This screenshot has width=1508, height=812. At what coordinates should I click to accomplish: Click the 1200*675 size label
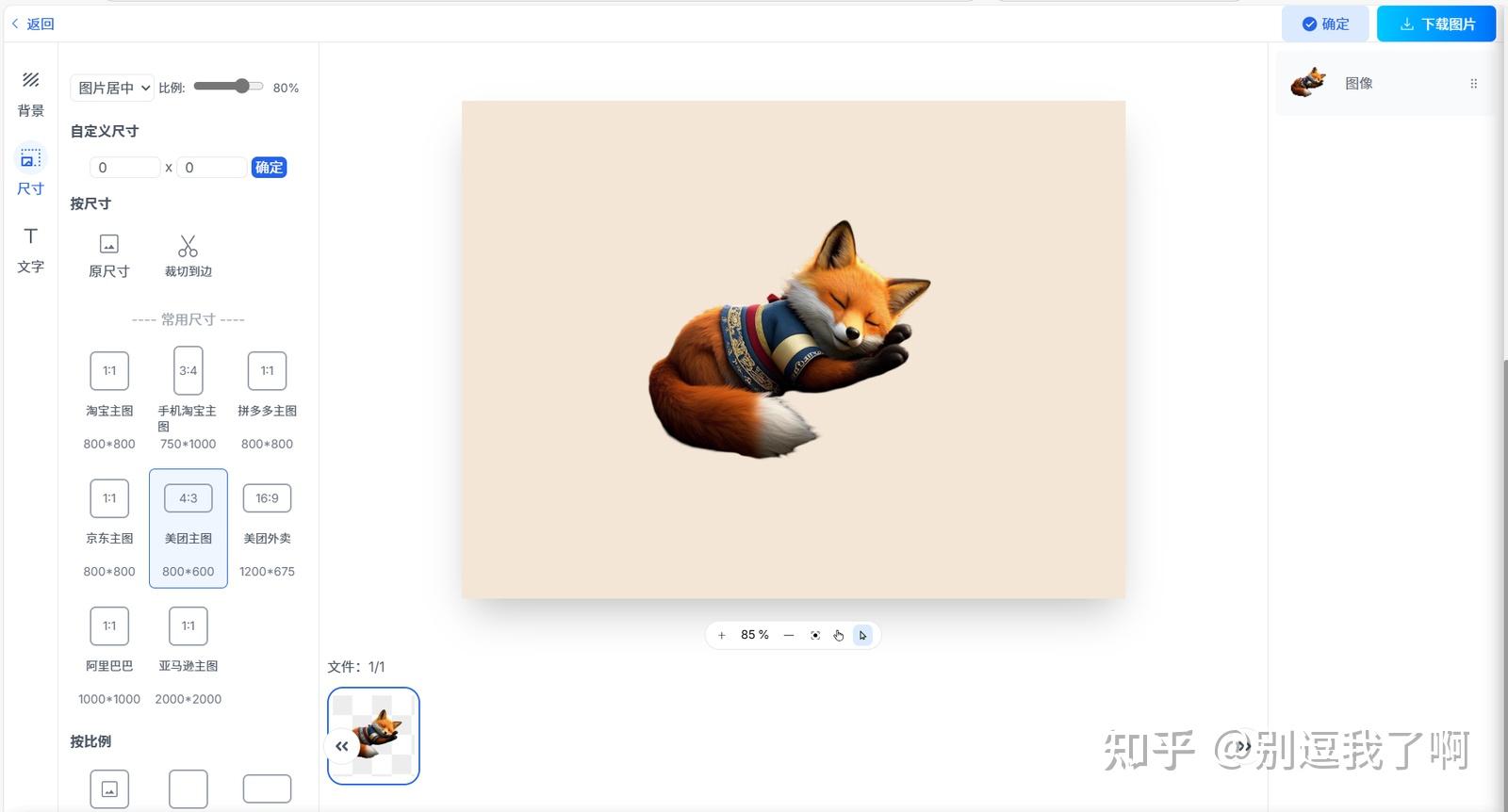click(x=267, y=571)
